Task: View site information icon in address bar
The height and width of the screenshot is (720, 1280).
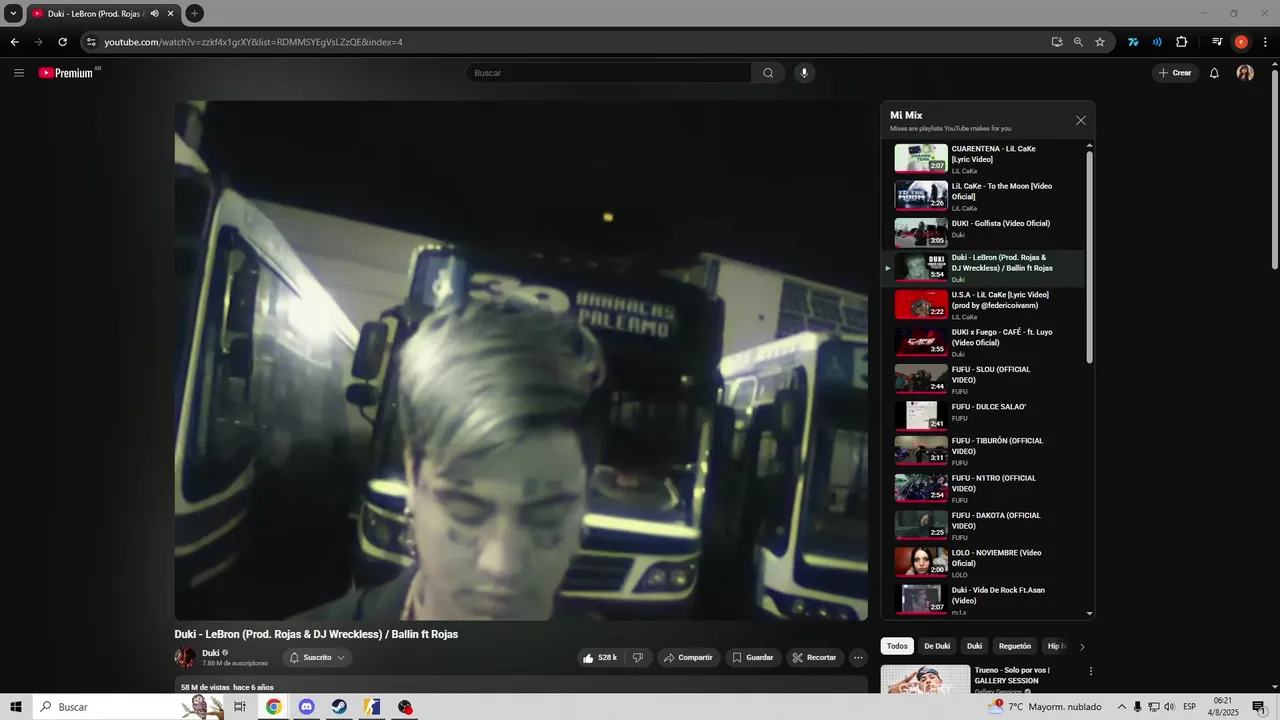Action: pyautogui.click(x=91, y=42)
